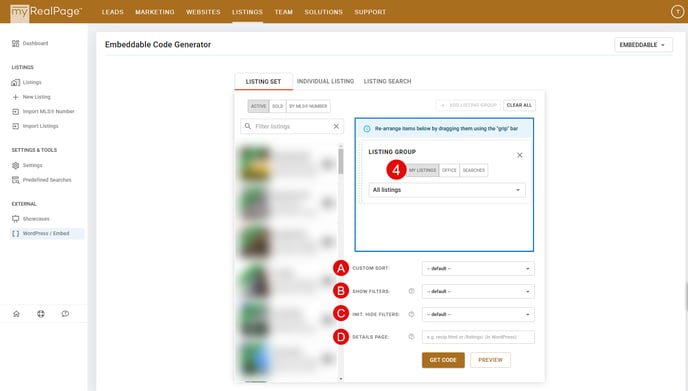
Task: Click the Listing Group grip bar
Action: point(361,172)
